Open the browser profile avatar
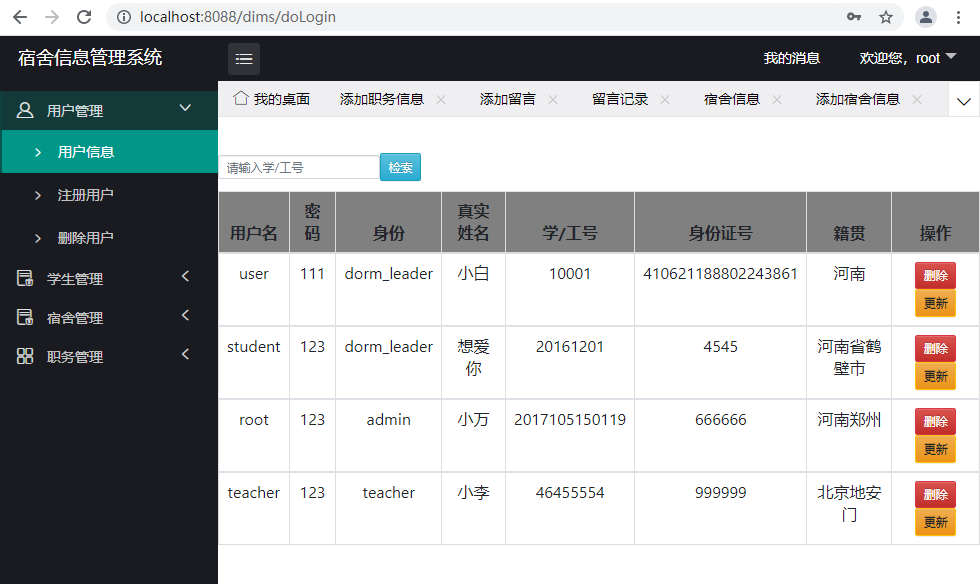980x584 pixels. point(926,17)
